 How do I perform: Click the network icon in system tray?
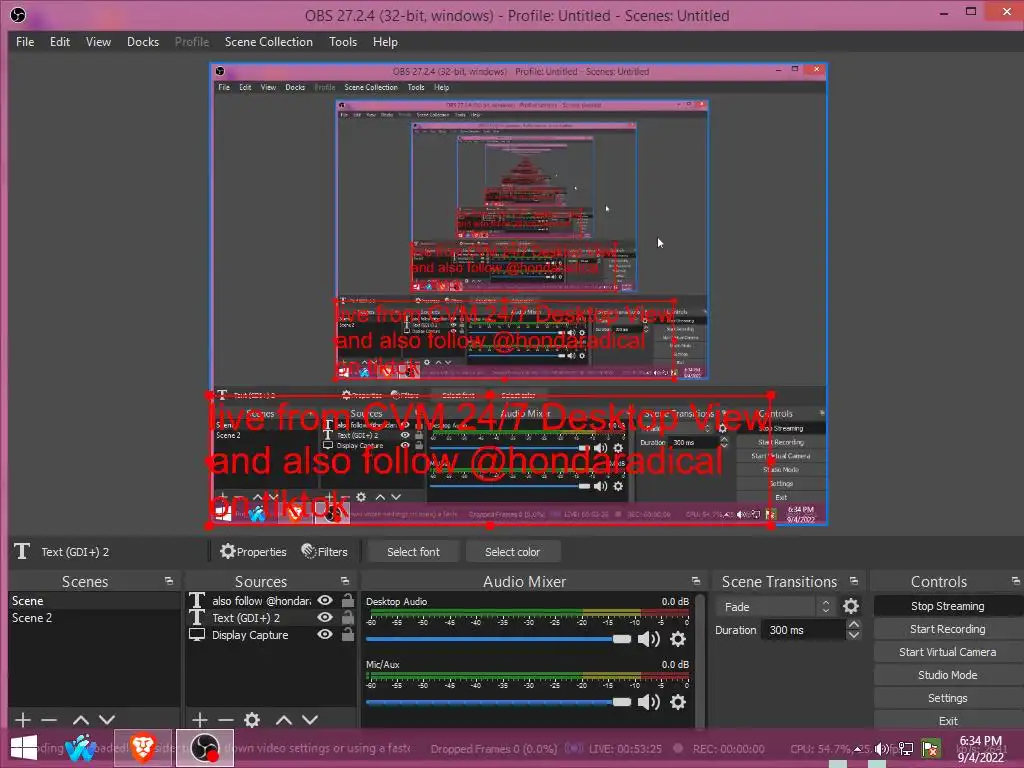tap(906, 748)
